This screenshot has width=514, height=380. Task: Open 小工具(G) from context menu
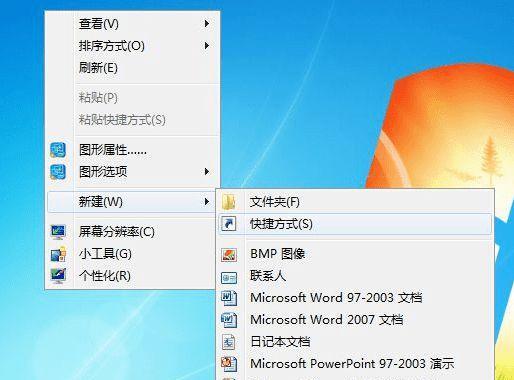coord(133,254)
